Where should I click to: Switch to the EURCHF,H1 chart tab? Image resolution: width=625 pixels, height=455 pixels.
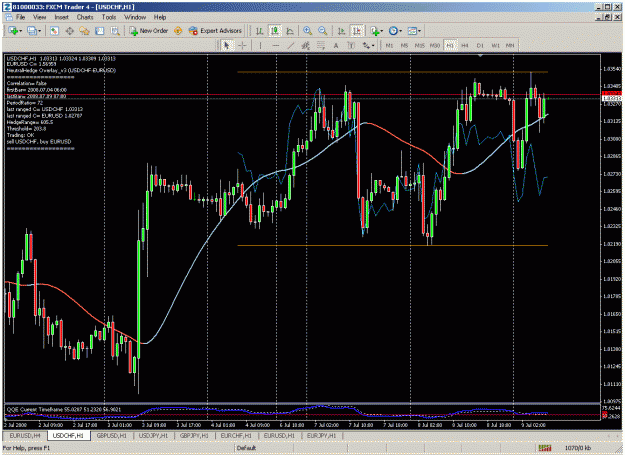point(236,436)
